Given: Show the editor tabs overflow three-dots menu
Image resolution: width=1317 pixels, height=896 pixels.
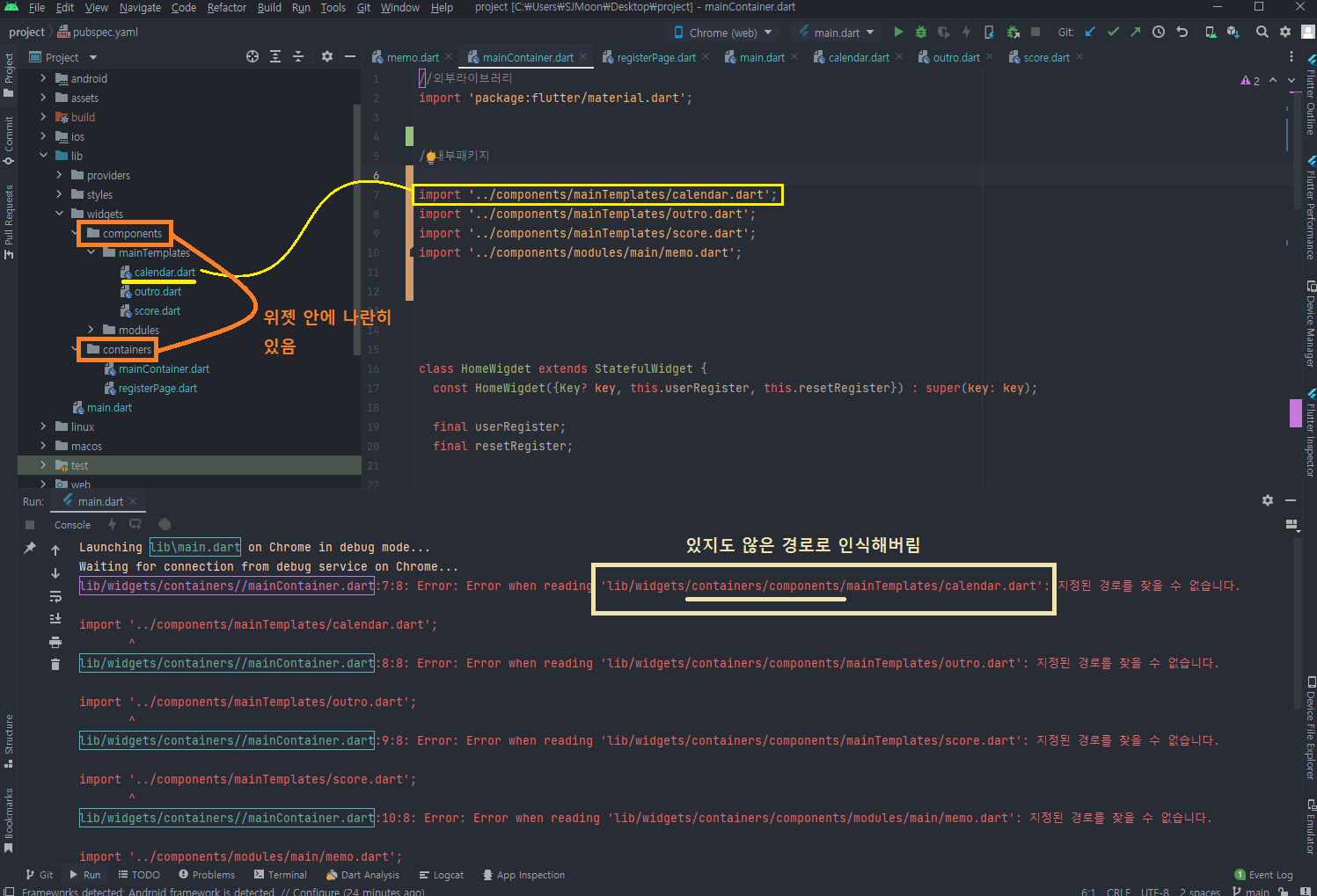Looking at the screenshot, I should (1291, 57).
